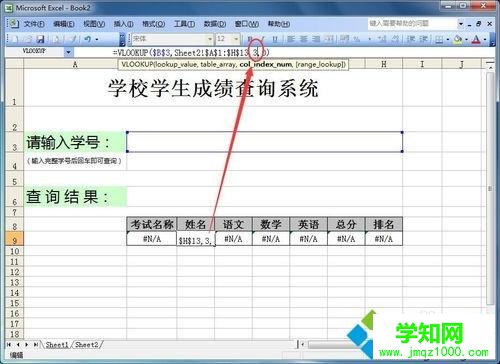Open the Name Box function dropdown arrow

68,52
